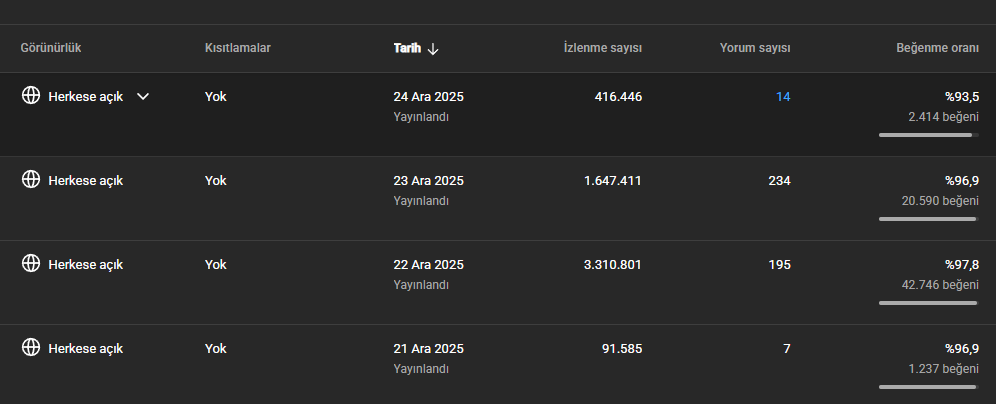This screenshot has height=404, width=996.
Task: Click globe icon for 23 Ara 2025 video
Action: tap(30, 180)
